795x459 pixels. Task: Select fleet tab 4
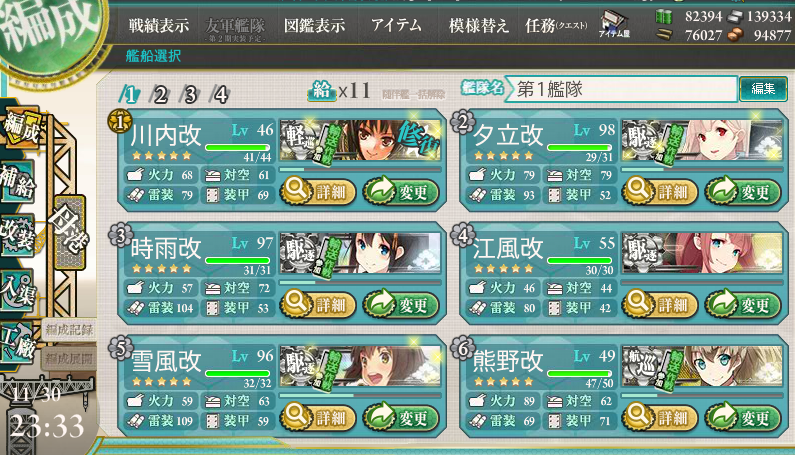[220, 94]
